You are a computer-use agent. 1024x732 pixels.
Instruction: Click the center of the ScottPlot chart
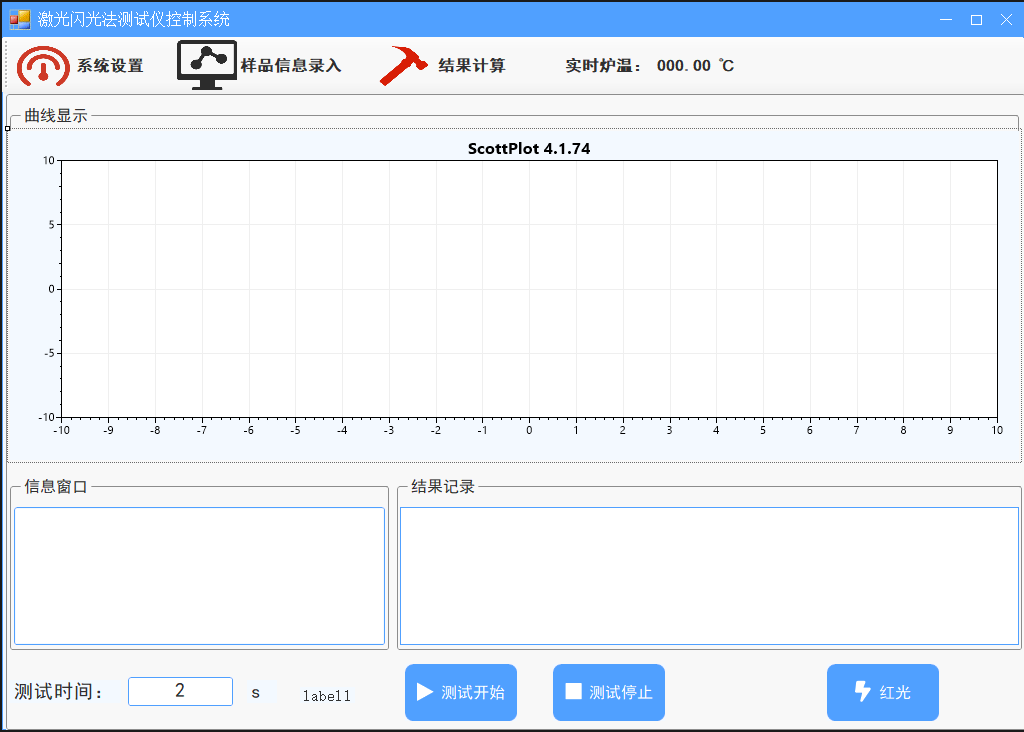tap(529, 289)
